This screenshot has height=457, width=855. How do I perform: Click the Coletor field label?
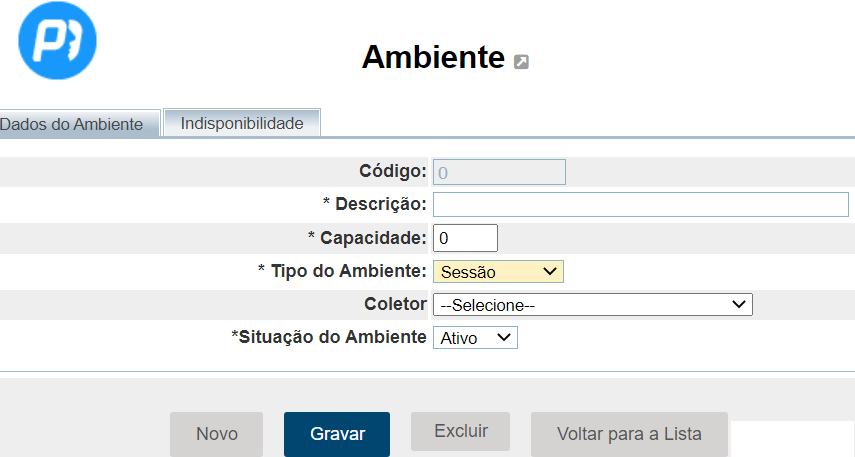point(395,304)
